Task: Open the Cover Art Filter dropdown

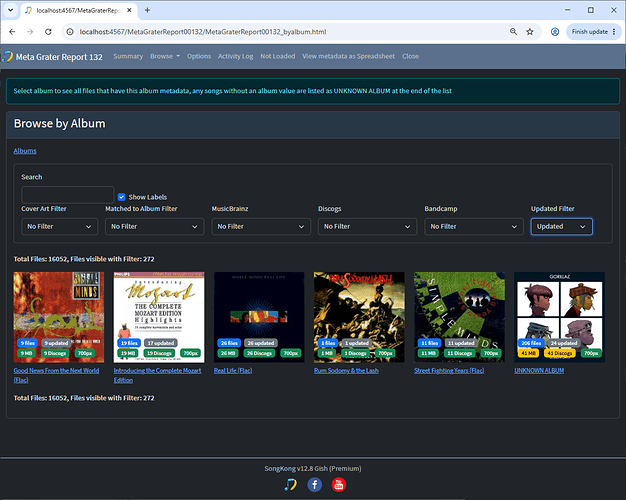Action: [59, 226]
